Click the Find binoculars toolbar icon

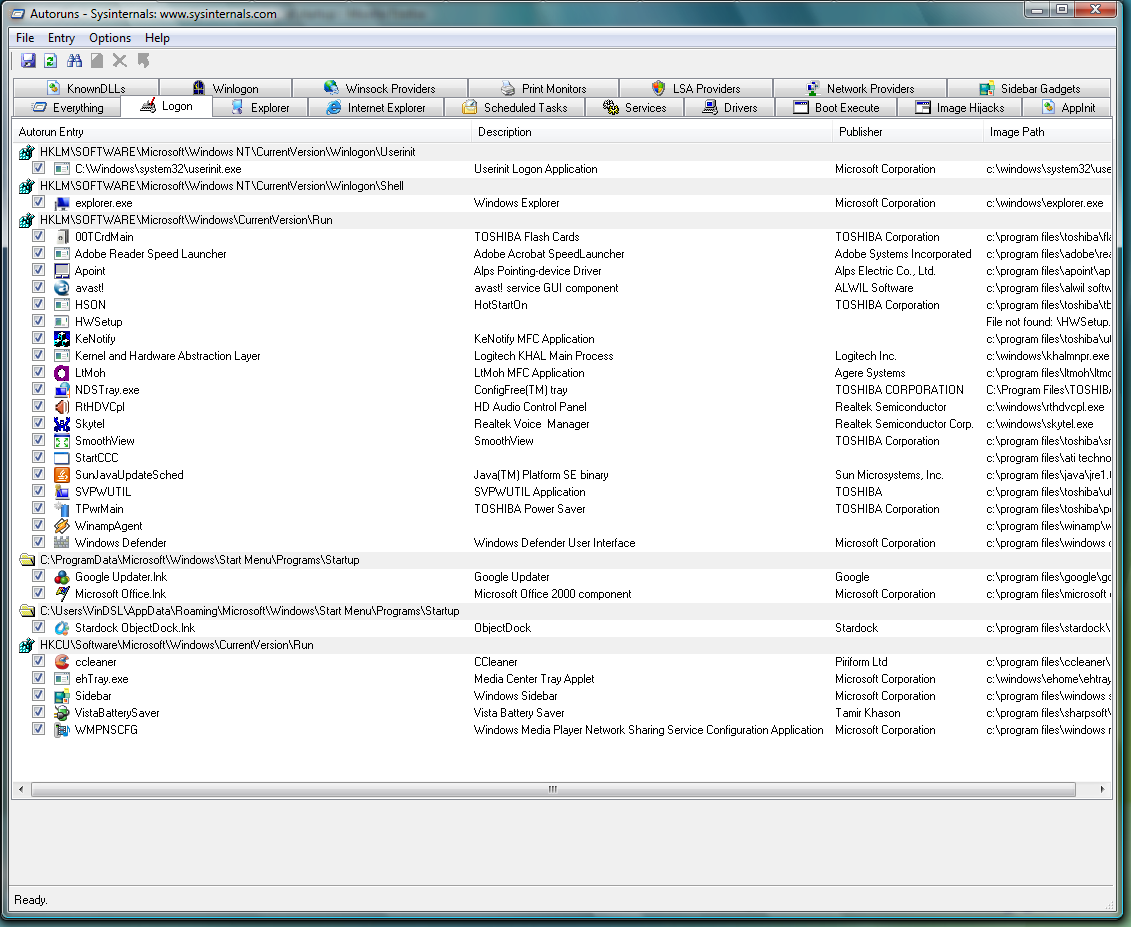click(x=74, y=61)
